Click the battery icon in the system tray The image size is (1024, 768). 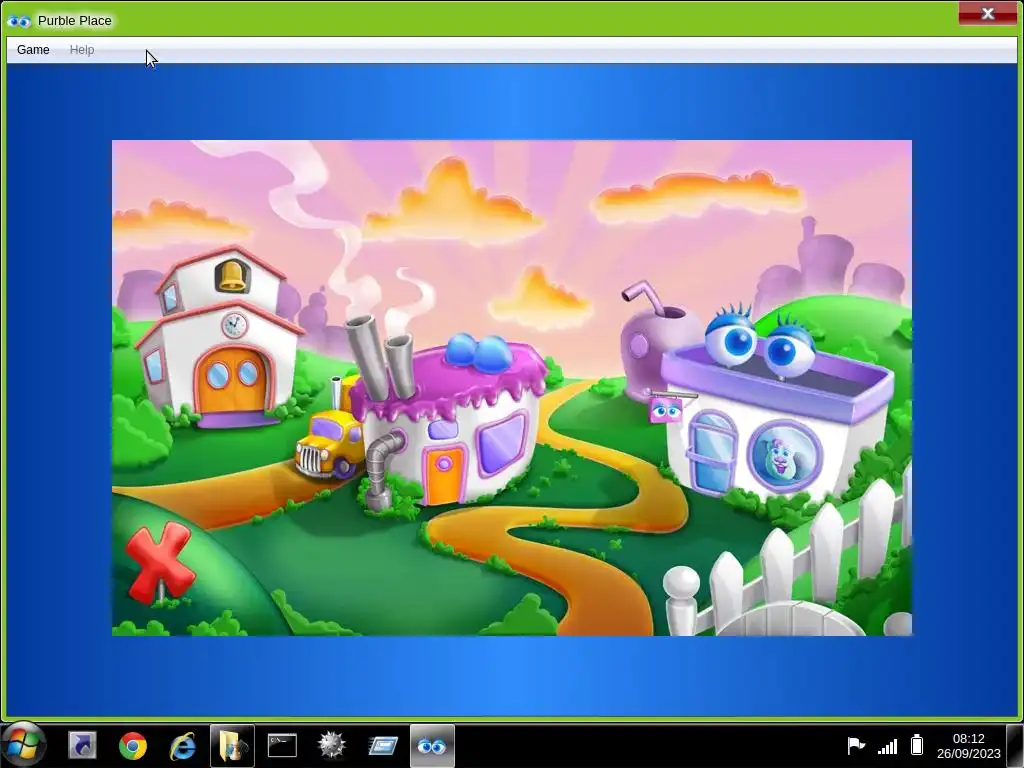[x=917, y=745]
